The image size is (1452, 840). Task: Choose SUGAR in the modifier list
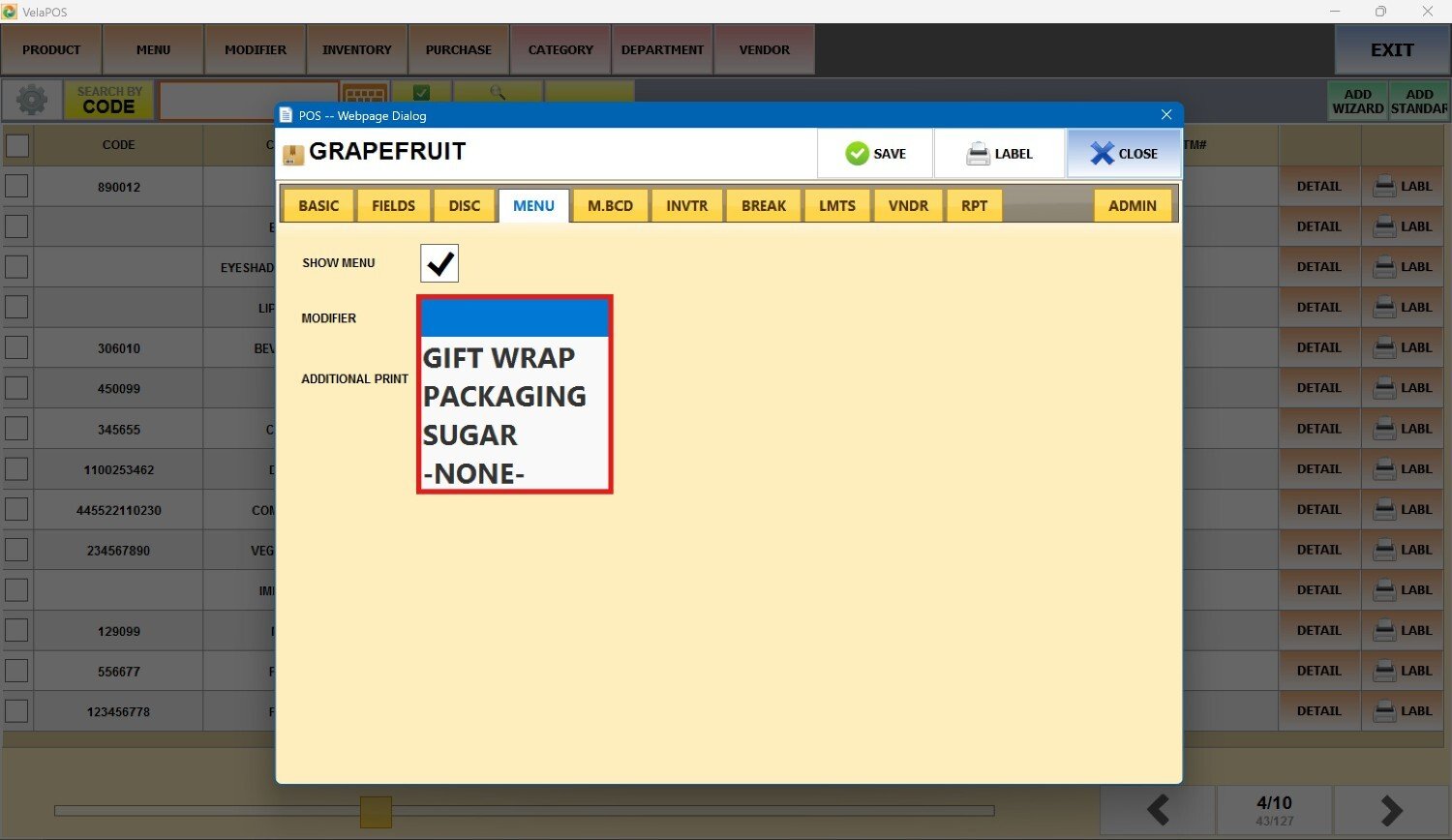point(470,435)
